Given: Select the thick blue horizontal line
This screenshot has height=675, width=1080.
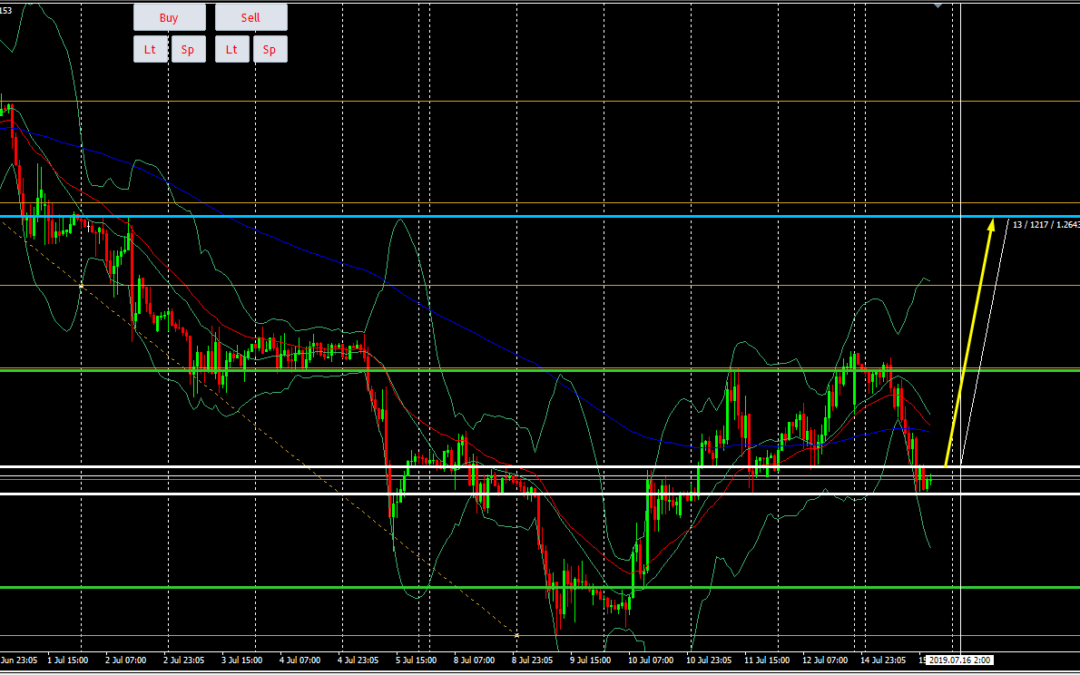Looking at the screenshot, I should pyautogui.click(x=500, y=216).
